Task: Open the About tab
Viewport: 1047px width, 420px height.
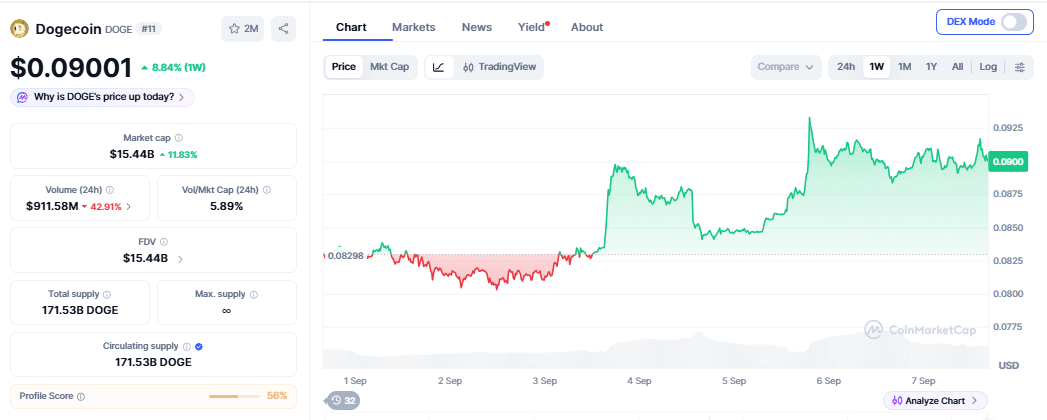Action: 587,27
